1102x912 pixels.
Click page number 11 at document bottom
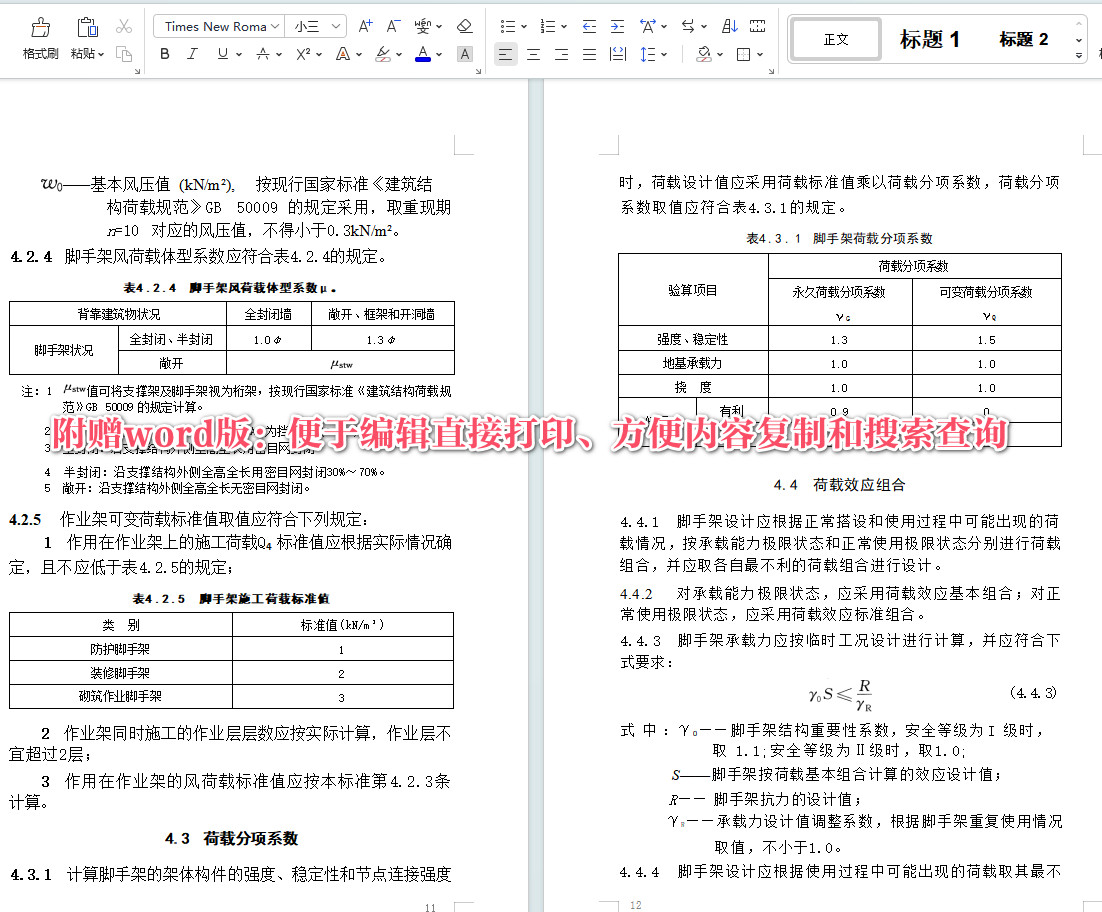pyautogui.click(x=429, y=906)
